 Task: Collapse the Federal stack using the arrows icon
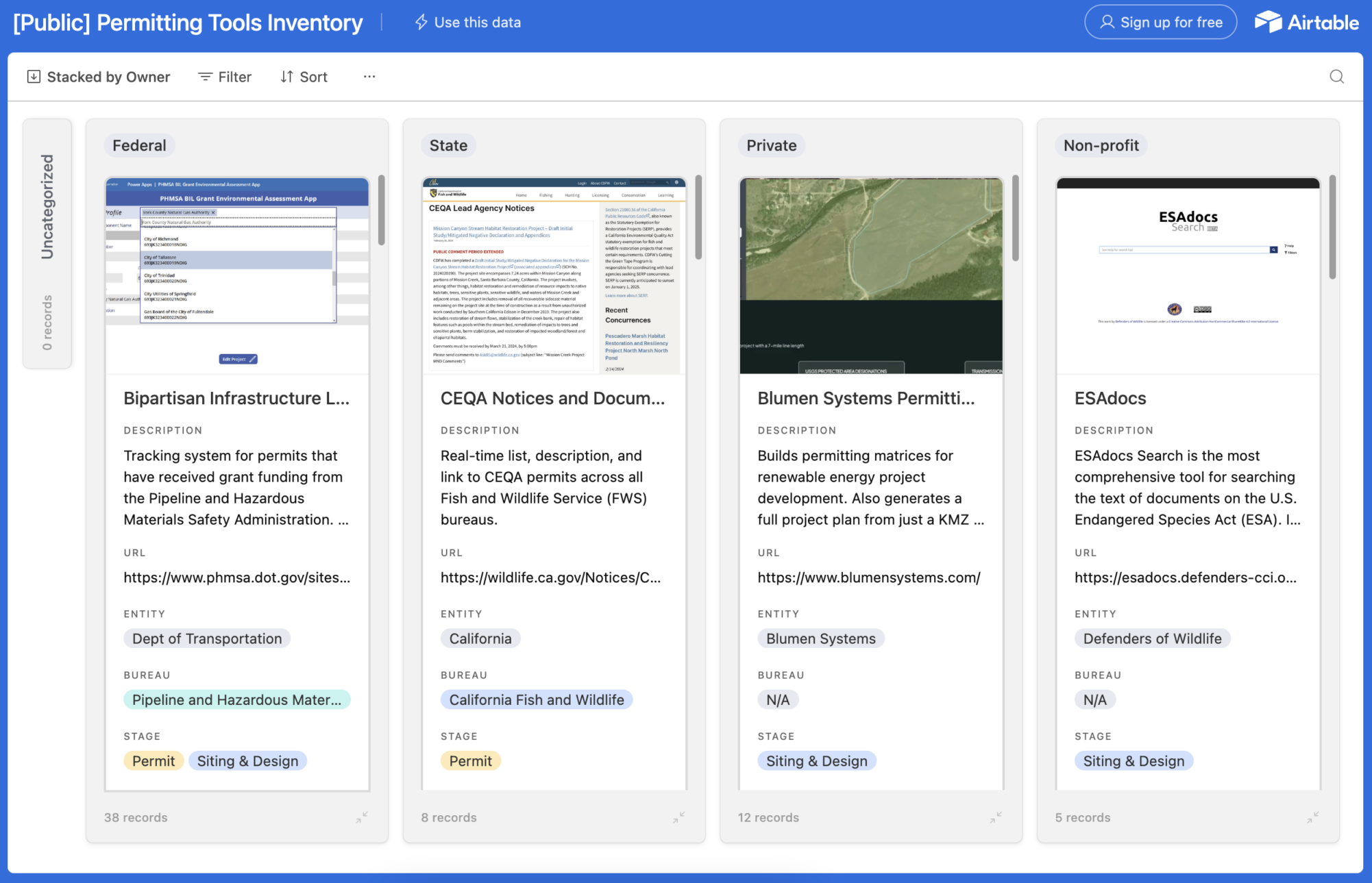pyautogui.click(x=362, y=817)
